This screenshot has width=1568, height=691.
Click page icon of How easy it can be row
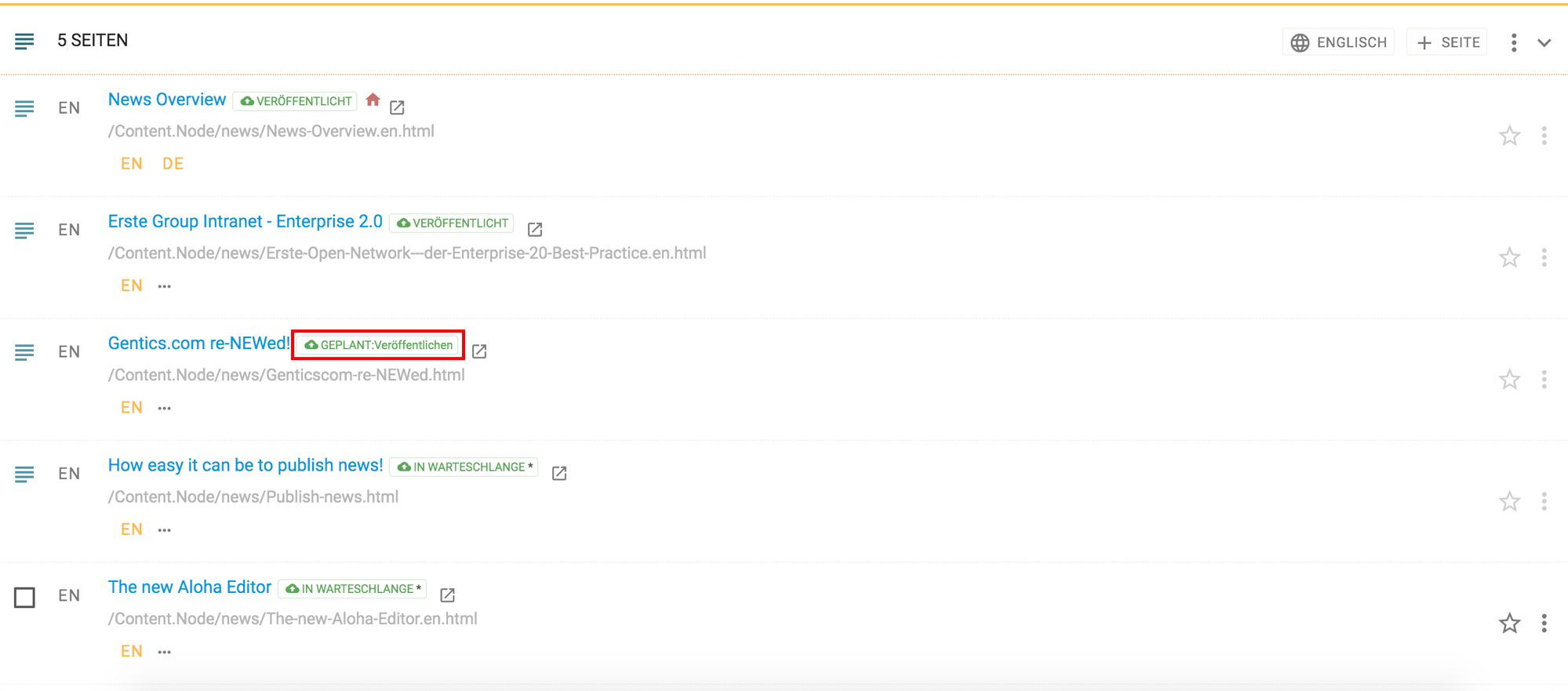(24, 474)
